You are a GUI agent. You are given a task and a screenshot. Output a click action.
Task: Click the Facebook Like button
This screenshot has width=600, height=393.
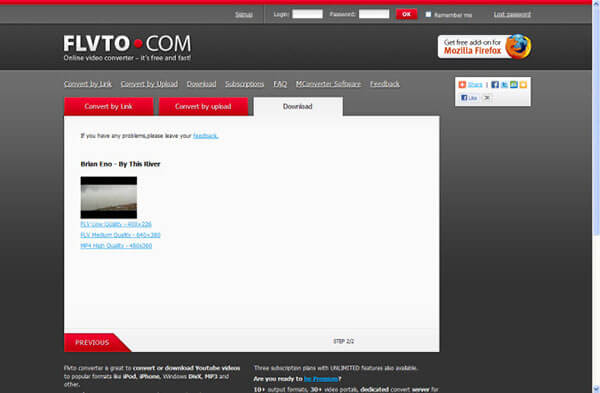[x=469, y=98]
